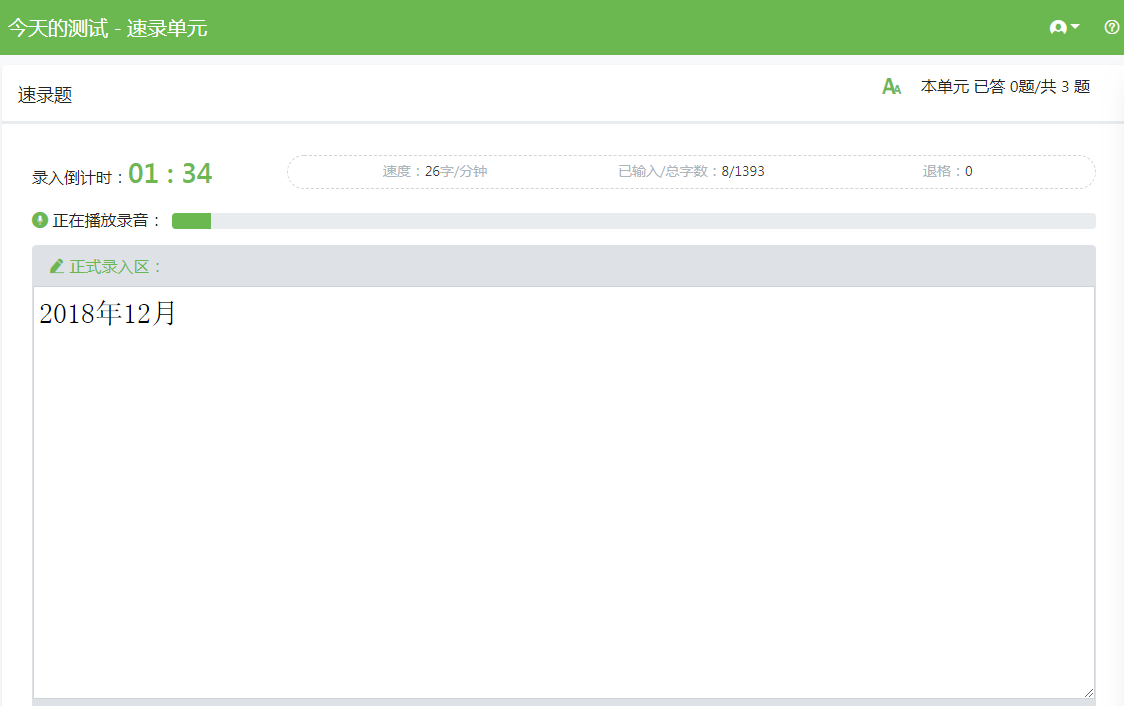
Task: Click the microphone recording status icon
Action: click(40, 220)
